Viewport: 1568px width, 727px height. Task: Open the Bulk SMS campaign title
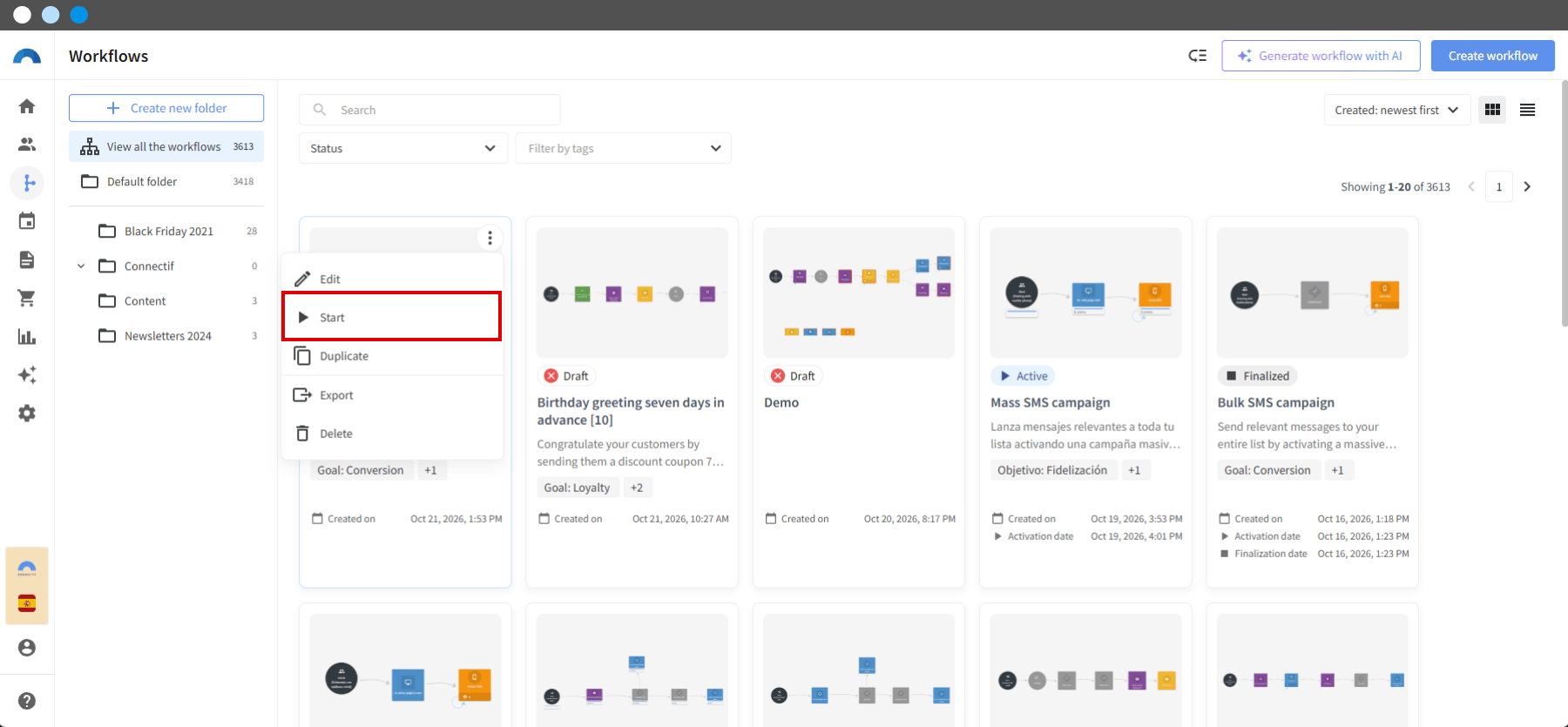click(x=1276, y=402)
